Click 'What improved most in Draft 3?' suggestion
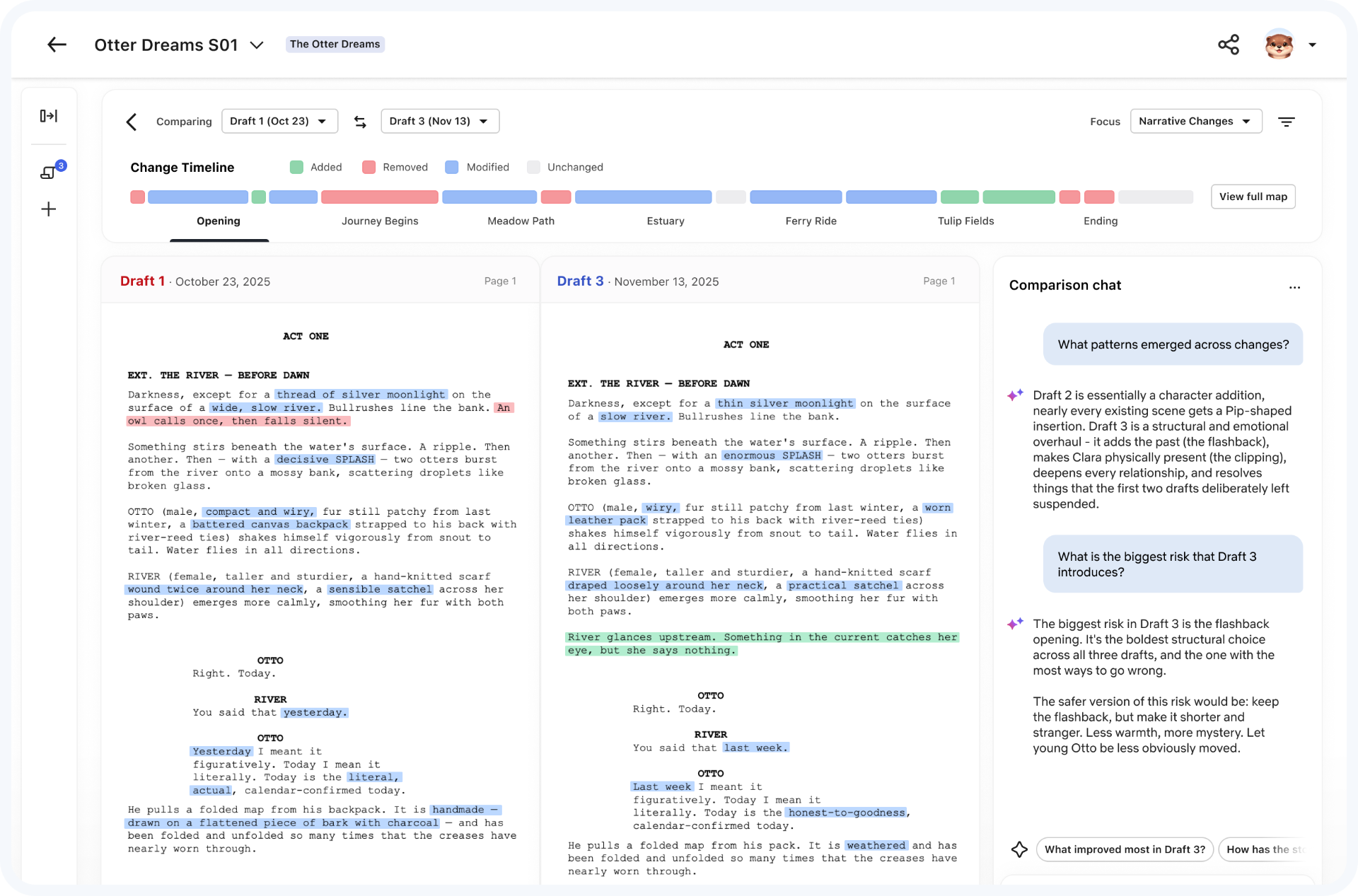Image resolution: width=1358 pixels, height=896 pixels. point(1125,849)
